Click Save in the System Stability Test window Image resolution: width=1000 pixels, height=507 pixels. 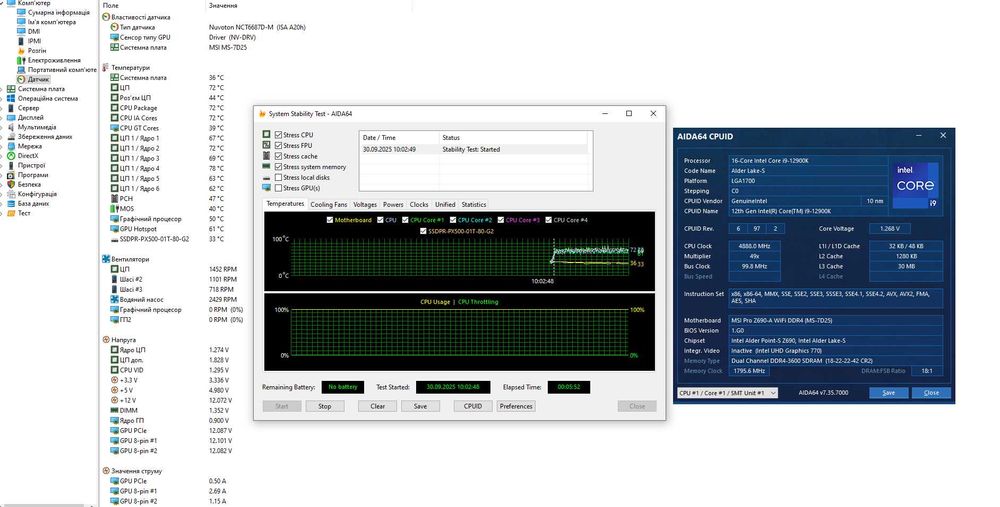click(420, 406)
